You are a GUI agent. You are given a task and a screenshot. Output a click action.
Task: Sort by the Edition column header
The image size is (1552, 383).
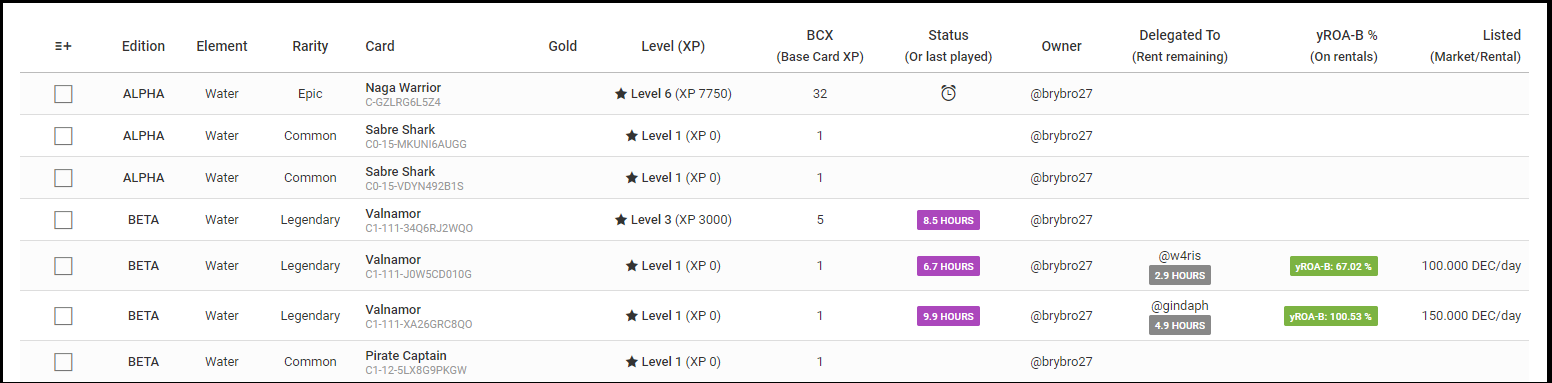point(143,46)
